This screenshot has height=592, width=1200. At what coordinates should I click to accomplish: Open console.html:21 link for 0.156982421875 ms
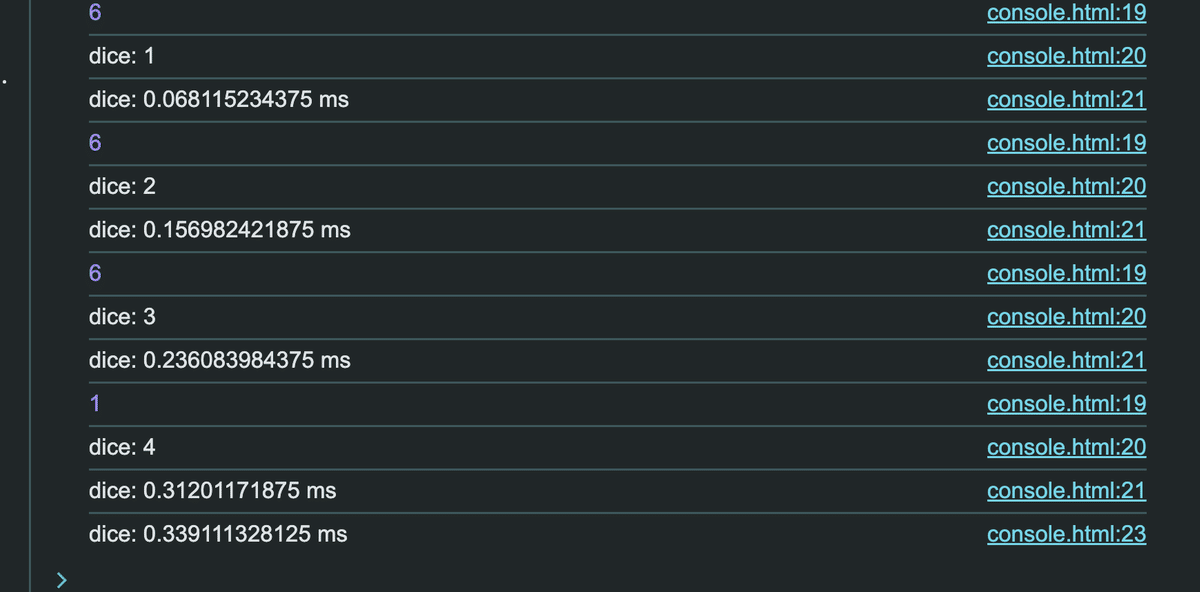(x=1066, y=230)
